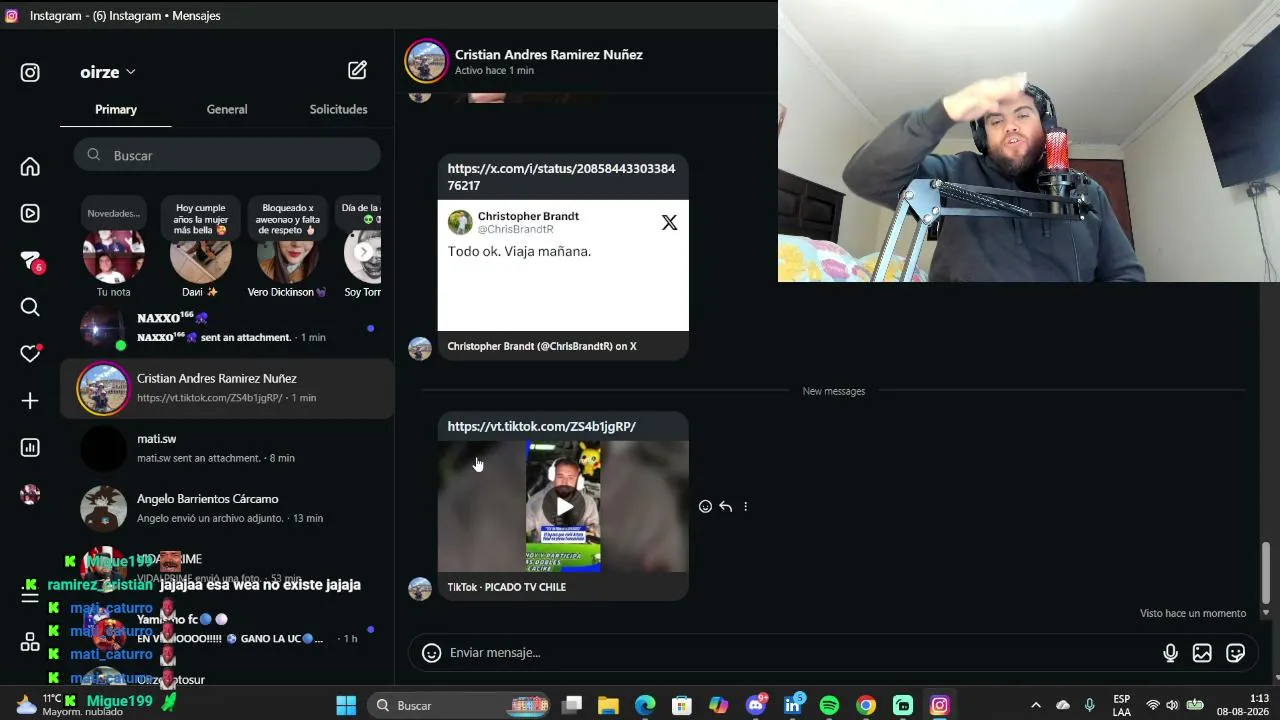Image resolution: width=1280 pixels, height=720 pixels.
Task: Open Google Chrome from the taskbar
Action: point(866,706)
